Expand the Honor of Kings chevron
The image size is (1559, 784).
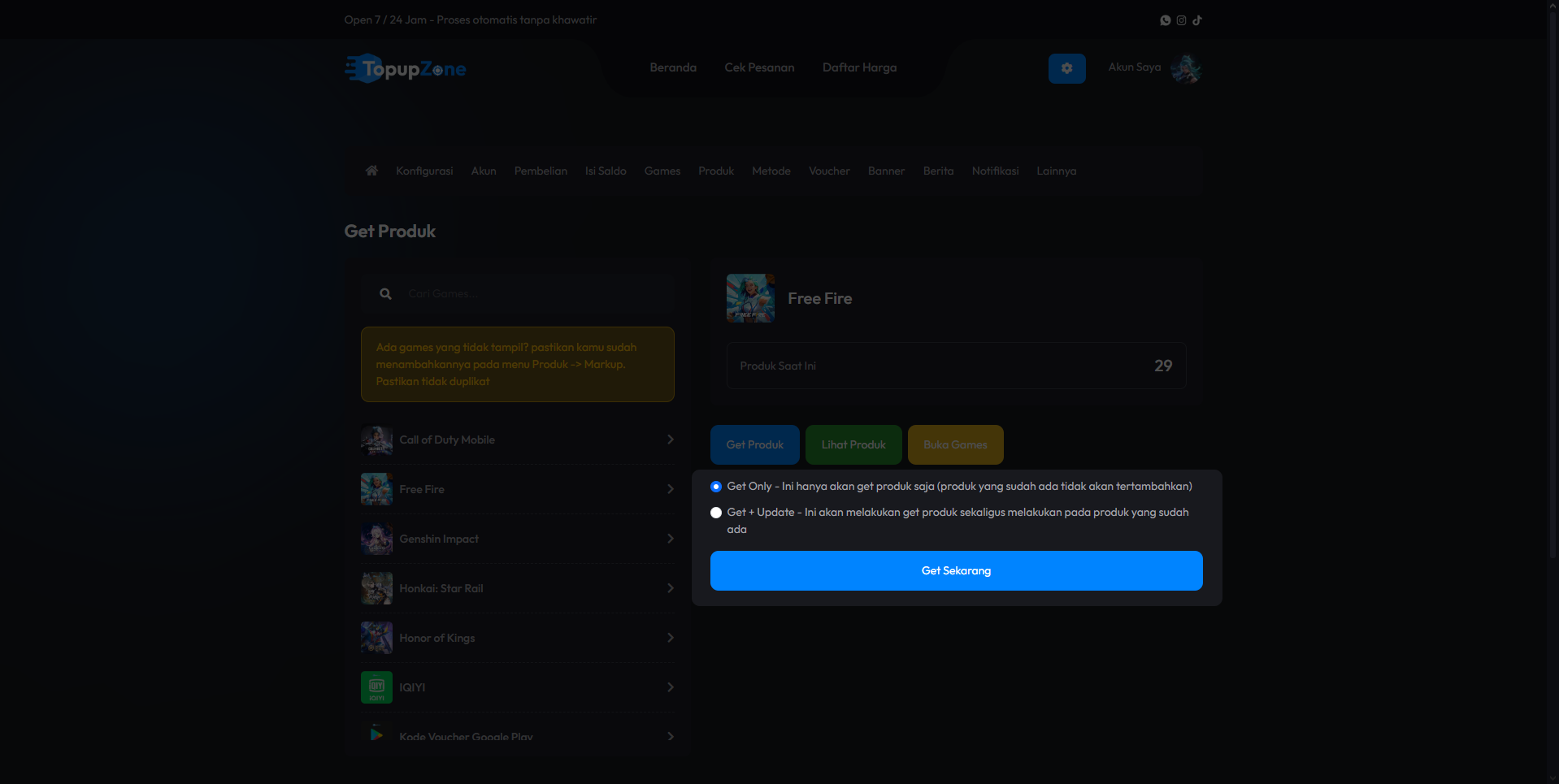coord(671,638)
